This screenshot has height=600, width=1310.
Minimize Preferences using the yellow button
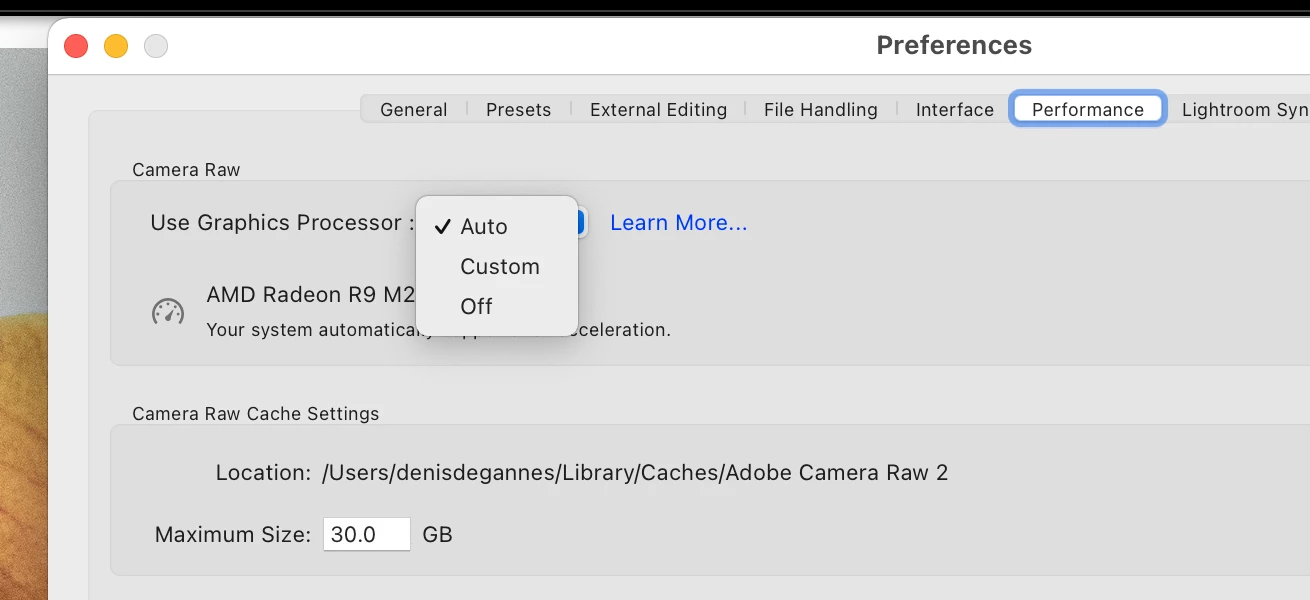click(116, 46)
